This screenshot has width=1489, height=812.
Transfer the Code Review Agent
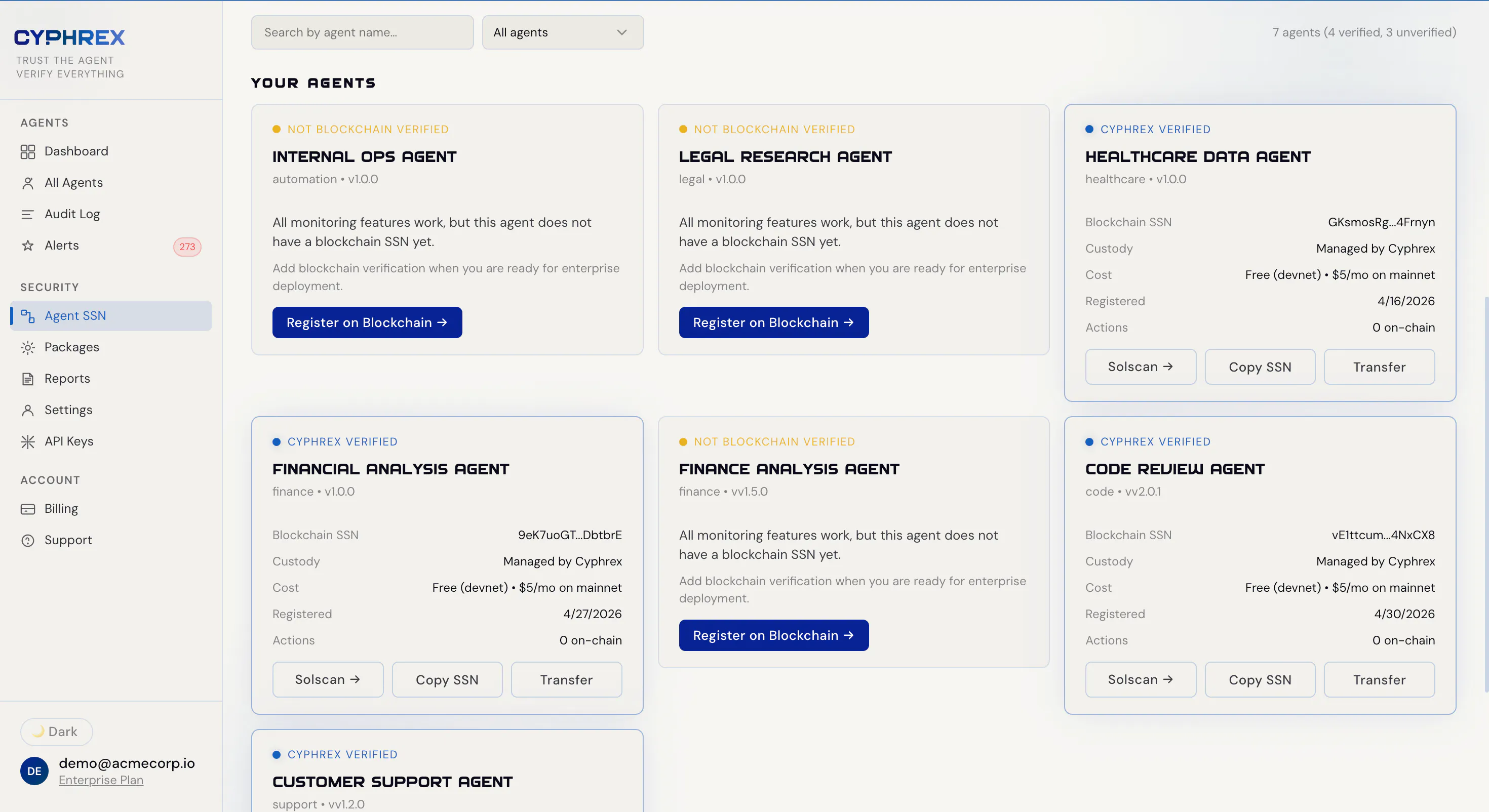coord(1379,680)
